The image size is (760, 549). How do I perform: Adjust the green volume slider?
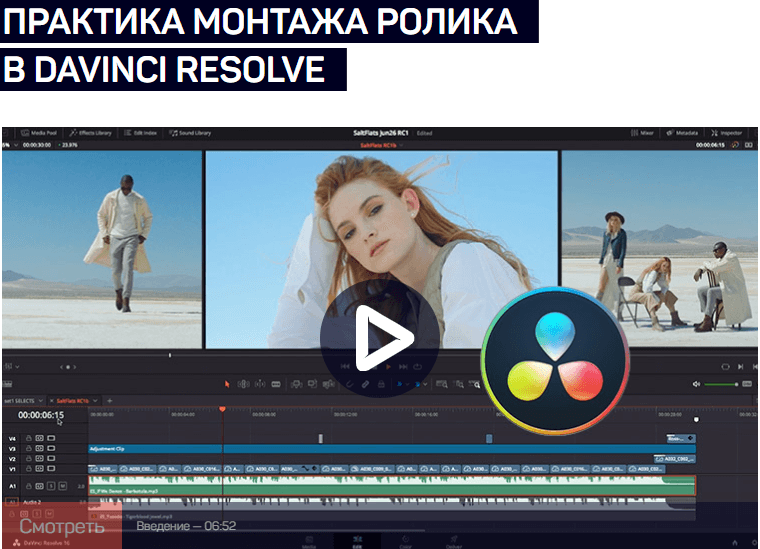tap(721, 384)
